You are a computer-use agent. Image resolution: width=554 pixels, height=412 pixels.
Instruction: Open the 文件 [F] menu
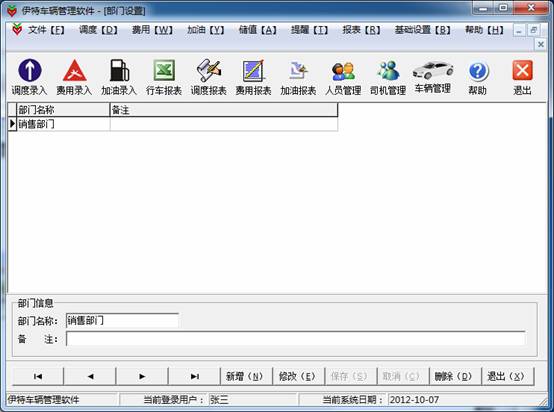tap(46, 30)
